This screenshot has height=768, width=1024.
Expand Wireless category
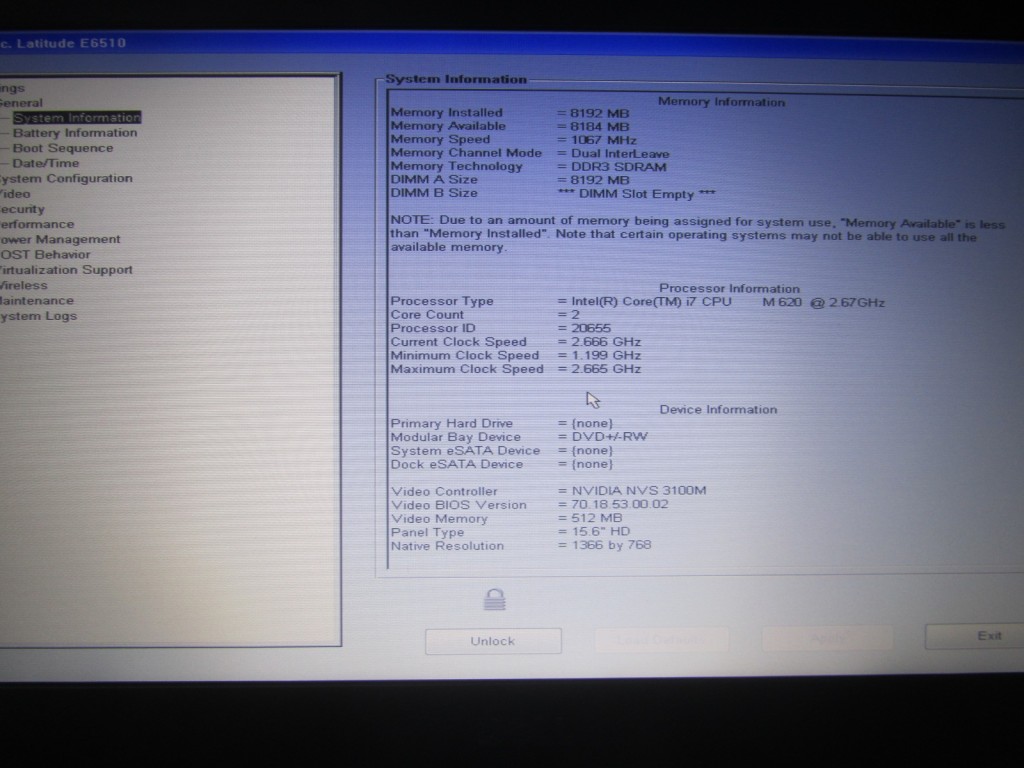(x=24, y=285)
